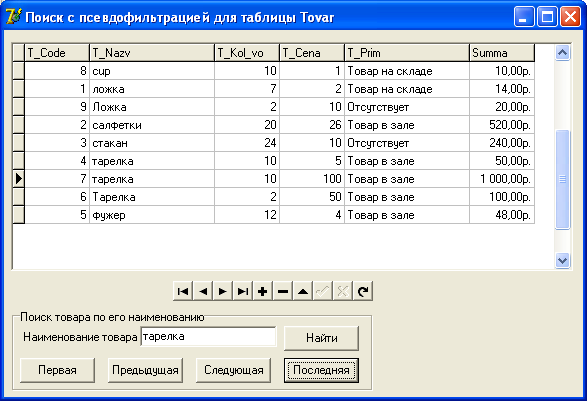Select the 'фужер' cell
This screenshot has height=401, width=587.
point(152,215)
